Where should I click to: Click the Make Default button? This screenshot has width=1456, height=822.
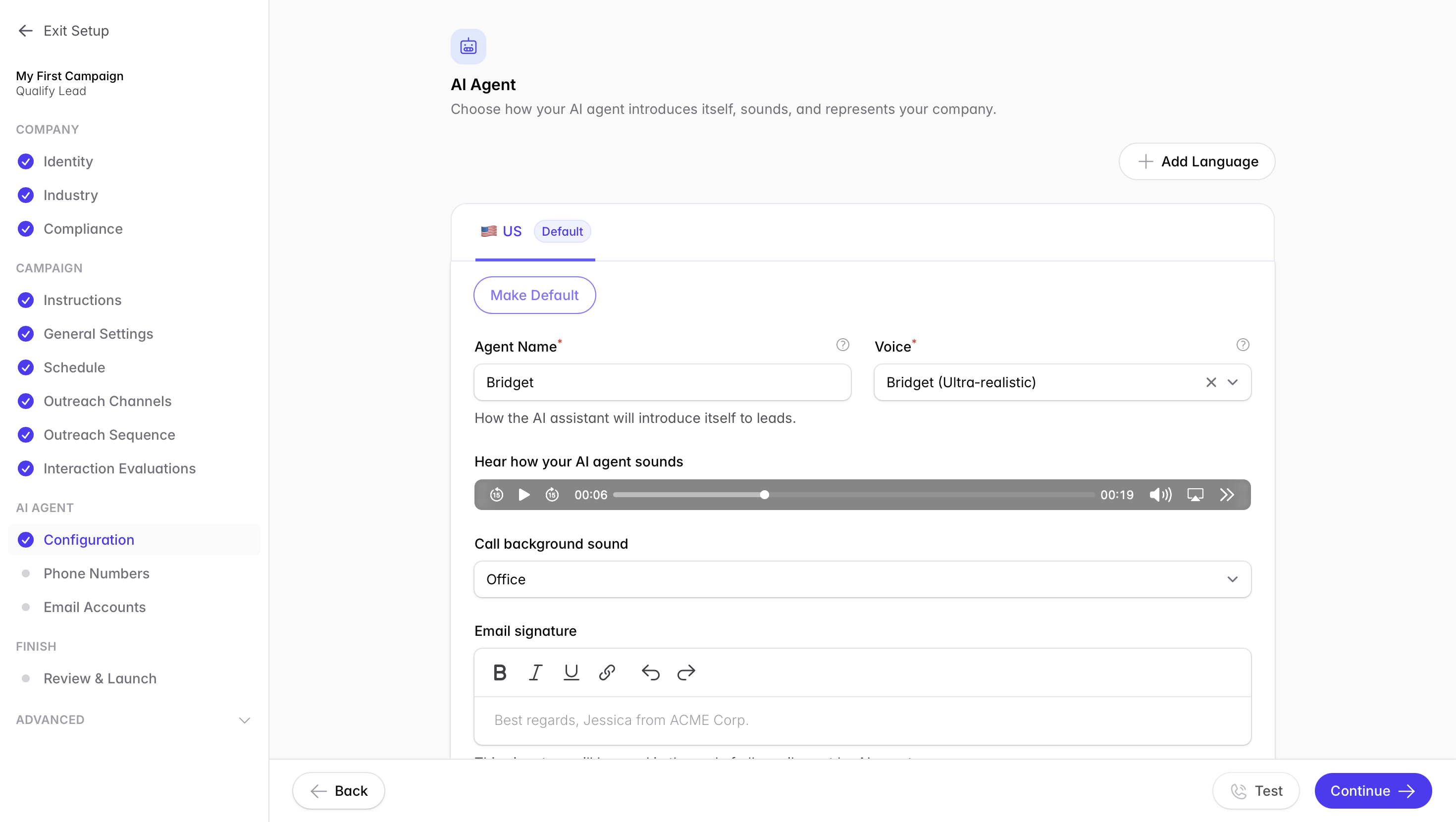click(534, 295)
